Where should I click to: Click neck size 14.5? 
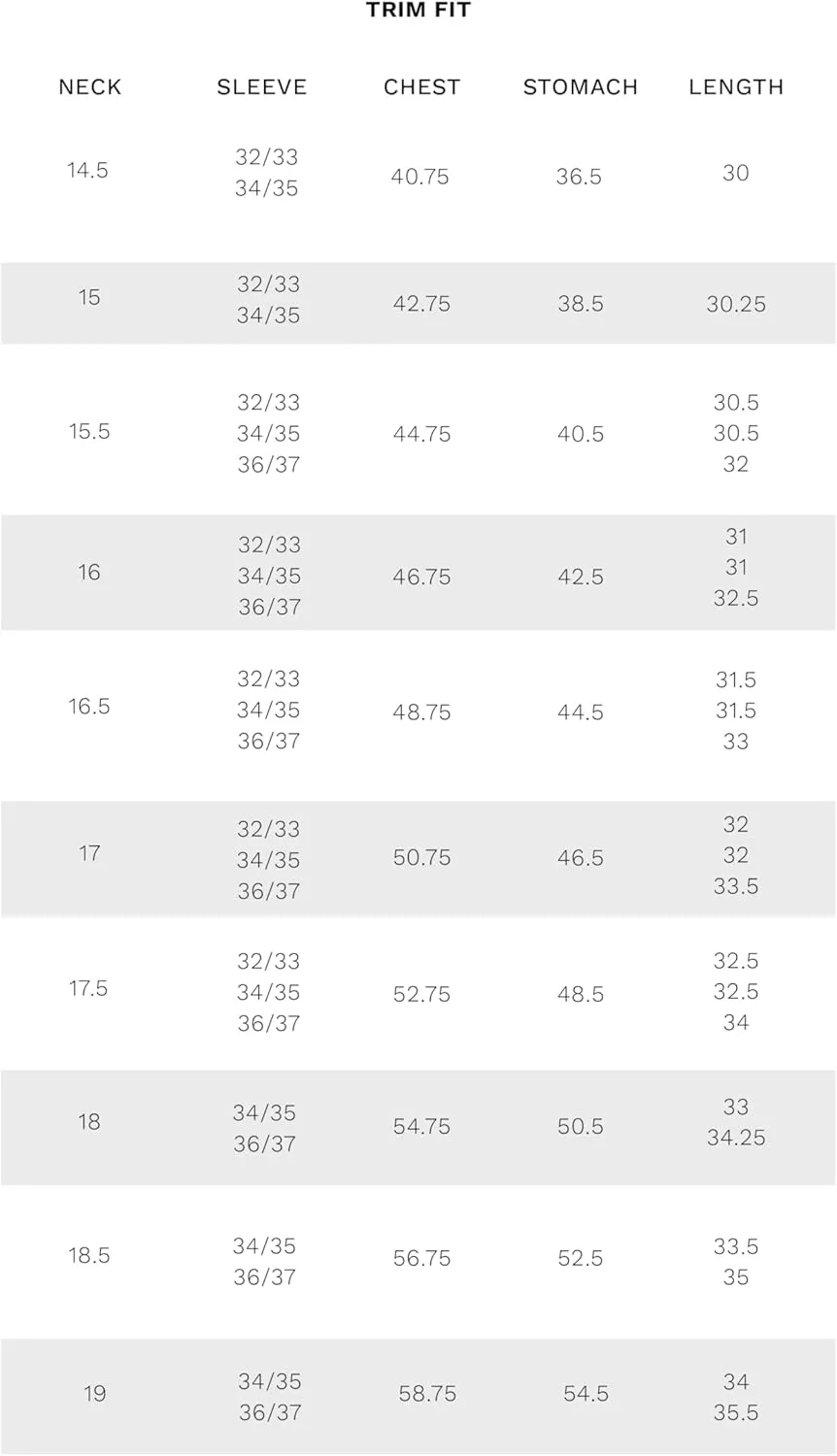[x=87, y=171]
